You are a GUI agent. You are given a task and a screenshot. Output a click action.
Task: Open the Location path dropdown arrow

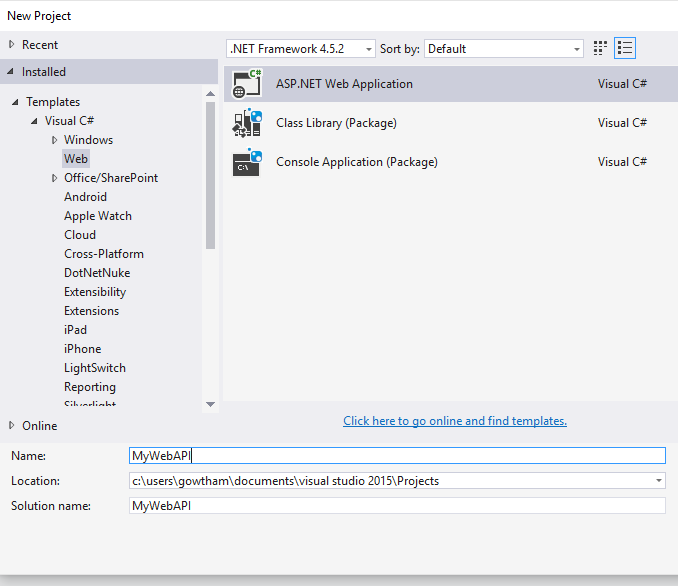pos(659,480)
